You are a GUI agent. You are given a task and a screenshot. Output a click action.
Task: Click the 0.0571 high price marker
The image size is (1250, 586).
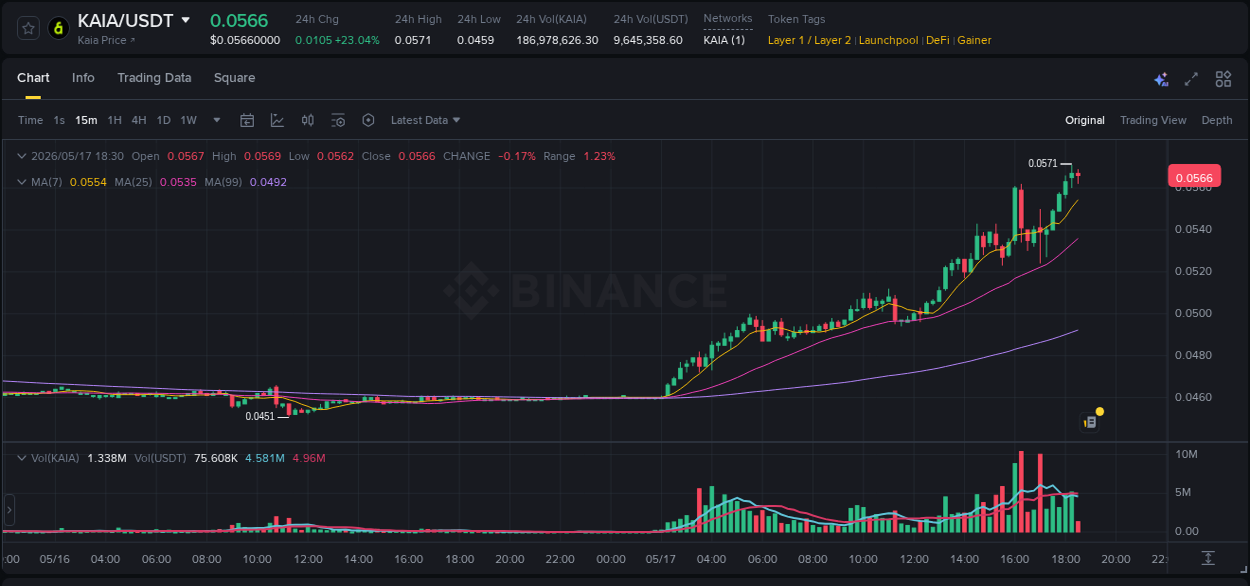(1042, 163)
